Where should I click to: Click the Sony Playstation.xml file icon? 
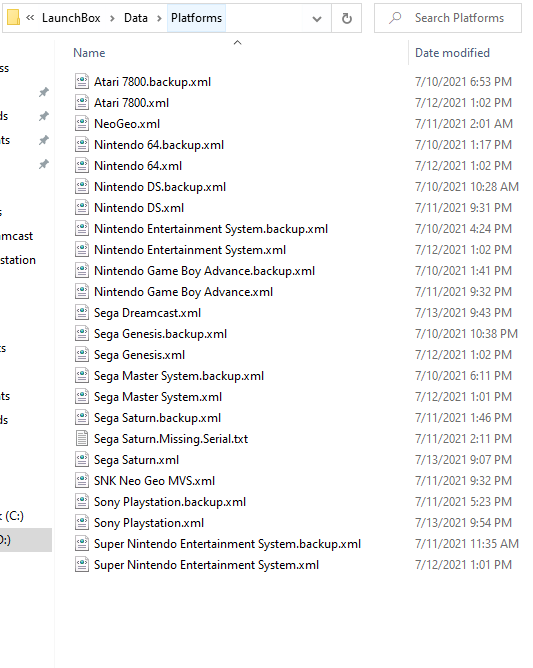click(82, 523)
